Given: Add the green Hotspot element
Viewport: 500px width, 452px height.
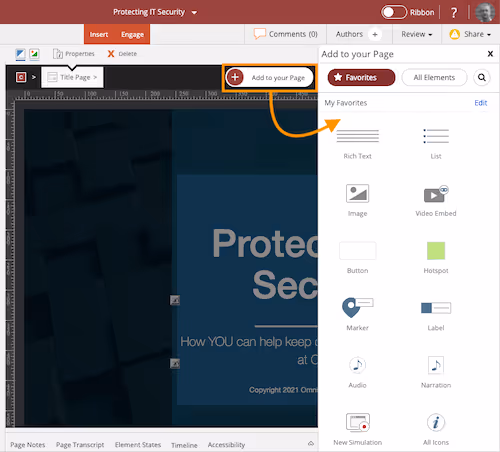Looking at the screenshot, I should tap(436, 258).
